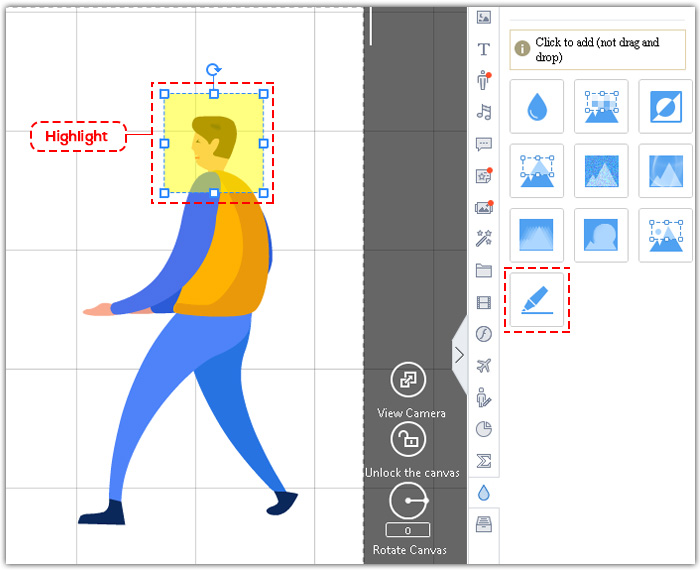700x570 pixels.
Task: Select the Text tool (T icon)
Action: tap(483, 49)
